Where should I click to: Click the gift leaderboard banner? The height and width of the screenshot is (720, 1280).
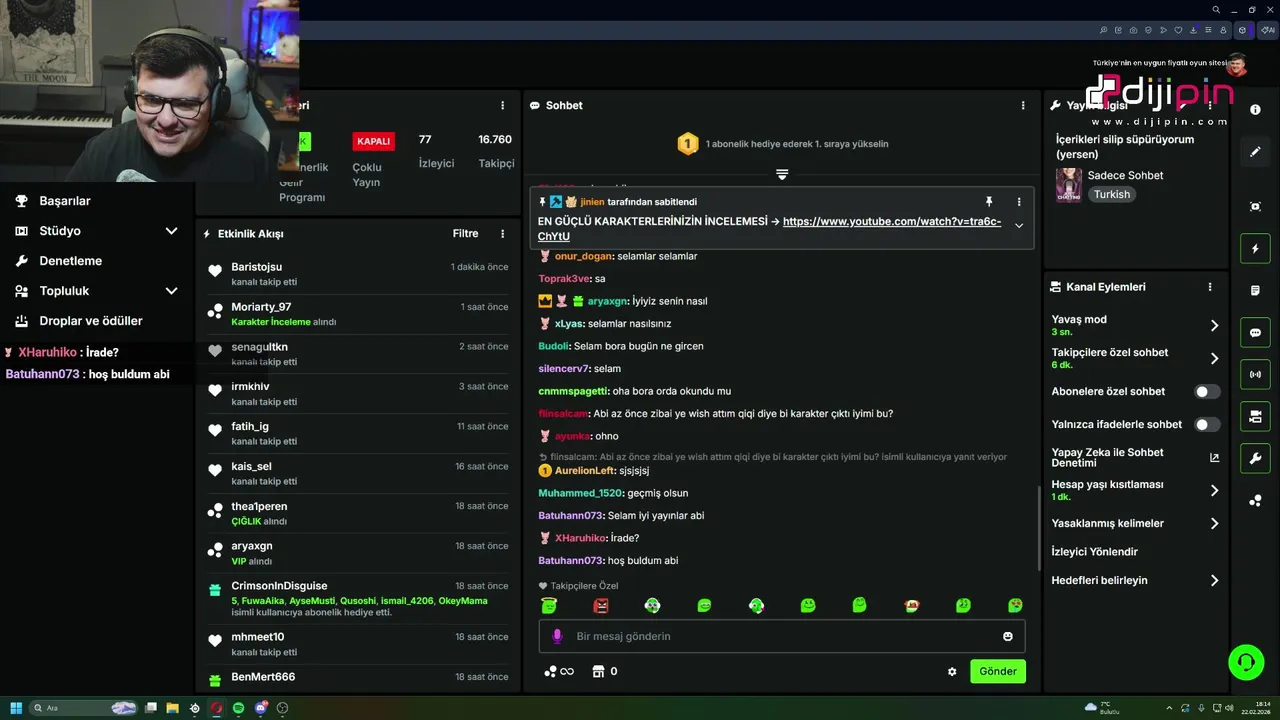tap(782, 144)
